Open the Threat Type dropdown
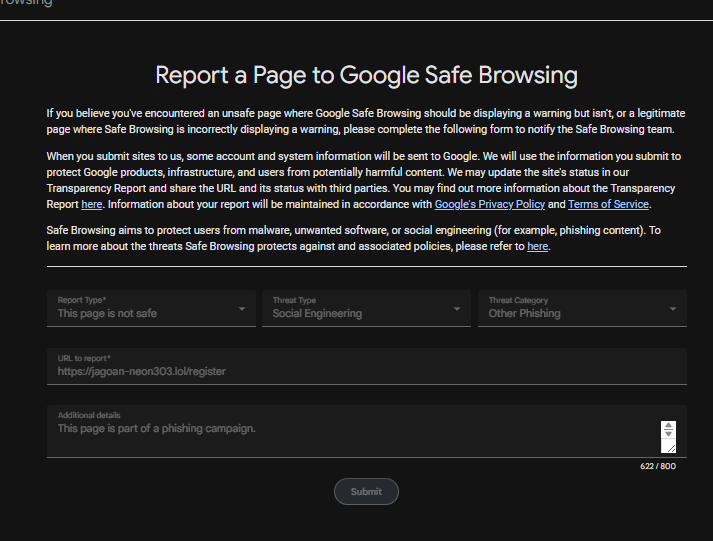 click(366, 308)
